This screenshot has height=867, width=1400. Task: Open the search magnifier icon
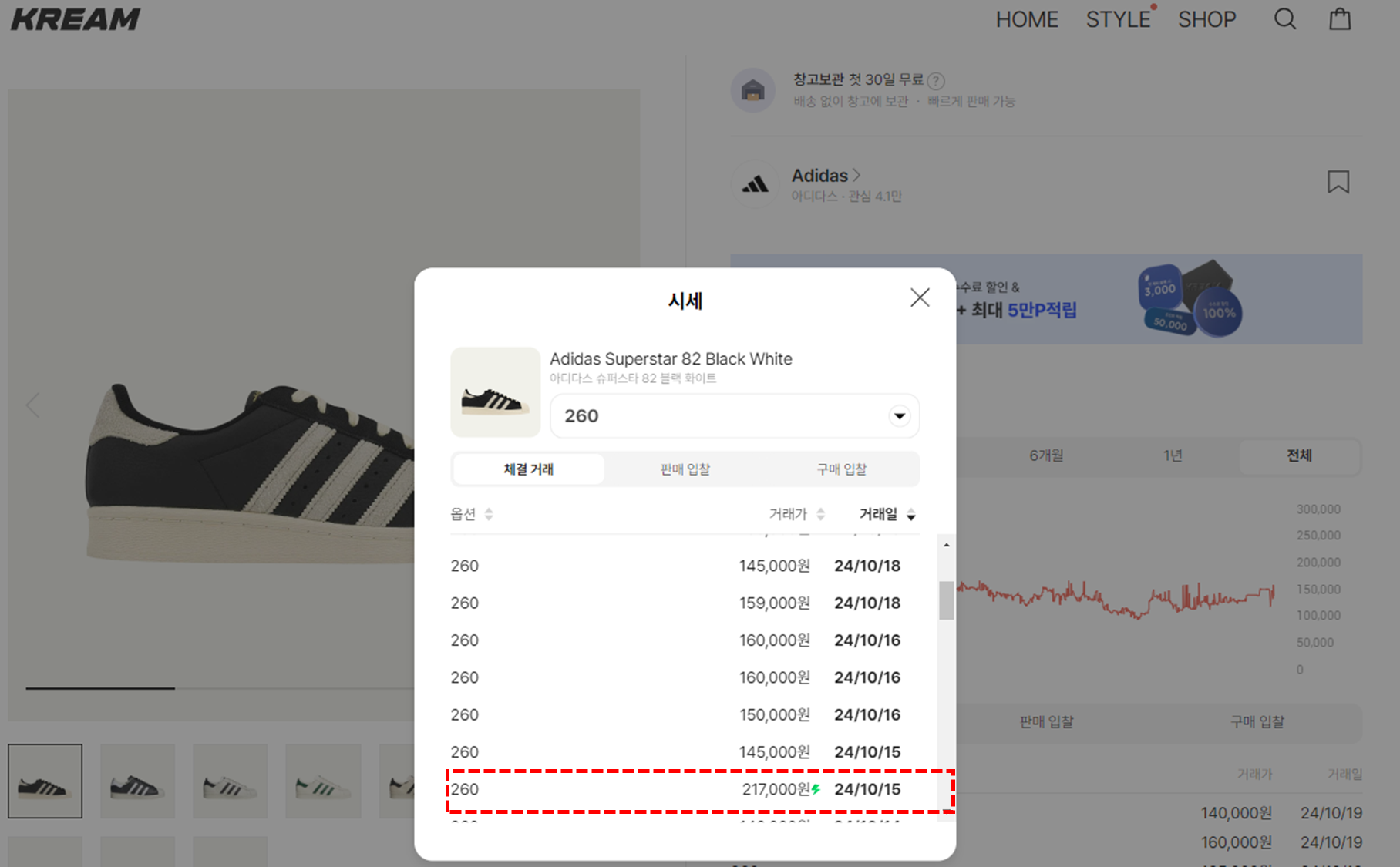click(1284, 19)
